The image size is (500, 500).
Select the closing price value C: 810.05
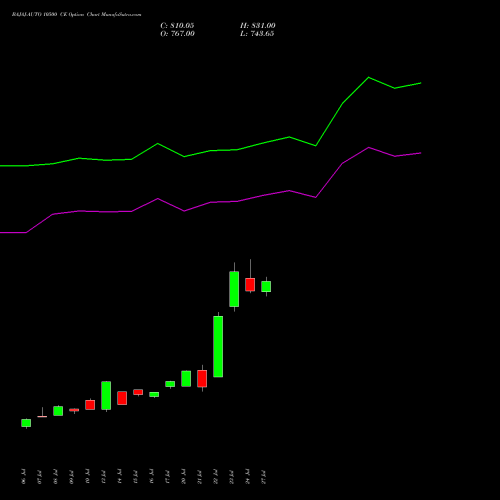177,26
